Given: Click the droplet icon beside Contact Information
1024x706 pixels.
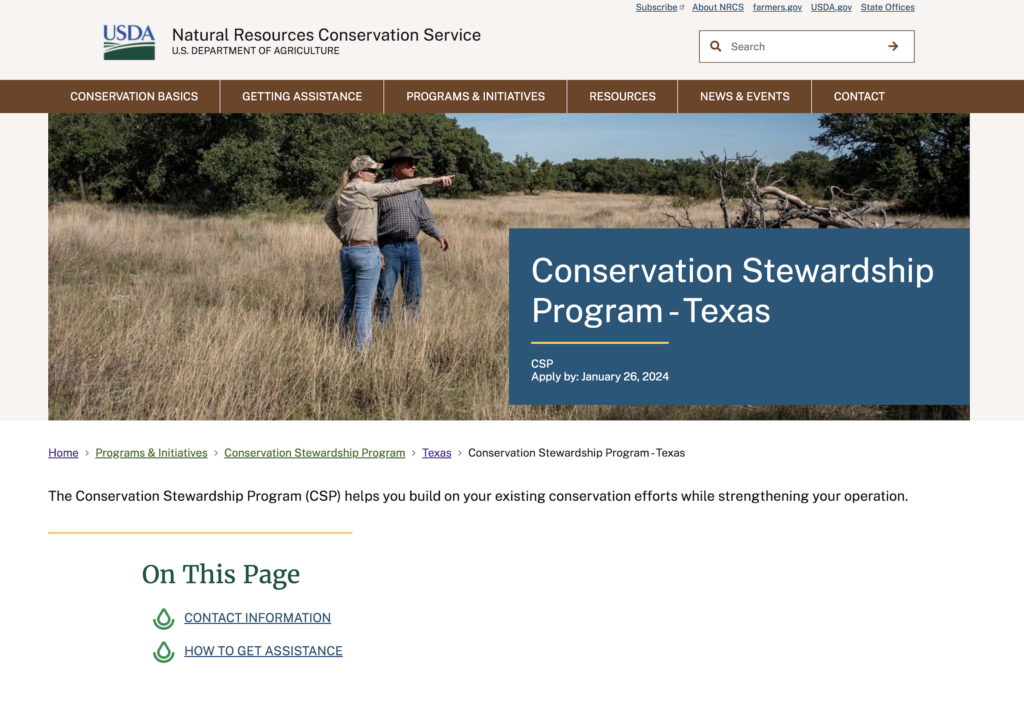Looking at the screenshot, I should (x=163, y=618).
